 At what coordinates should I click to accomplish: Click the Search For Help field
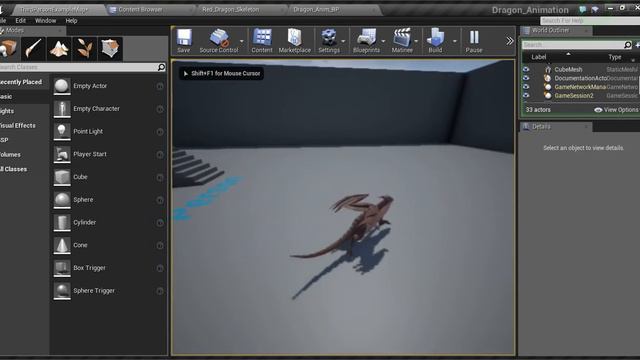590,20
